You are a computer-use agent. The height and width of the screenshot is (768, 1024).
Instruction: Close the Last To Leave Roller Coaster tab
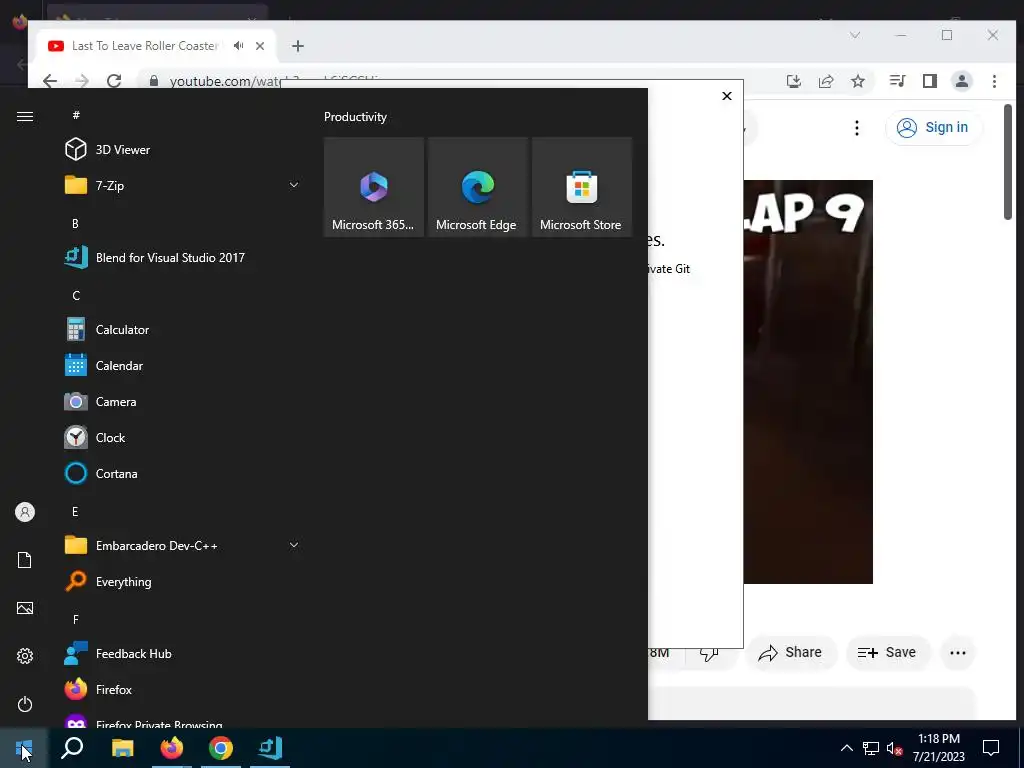[260, 46]
